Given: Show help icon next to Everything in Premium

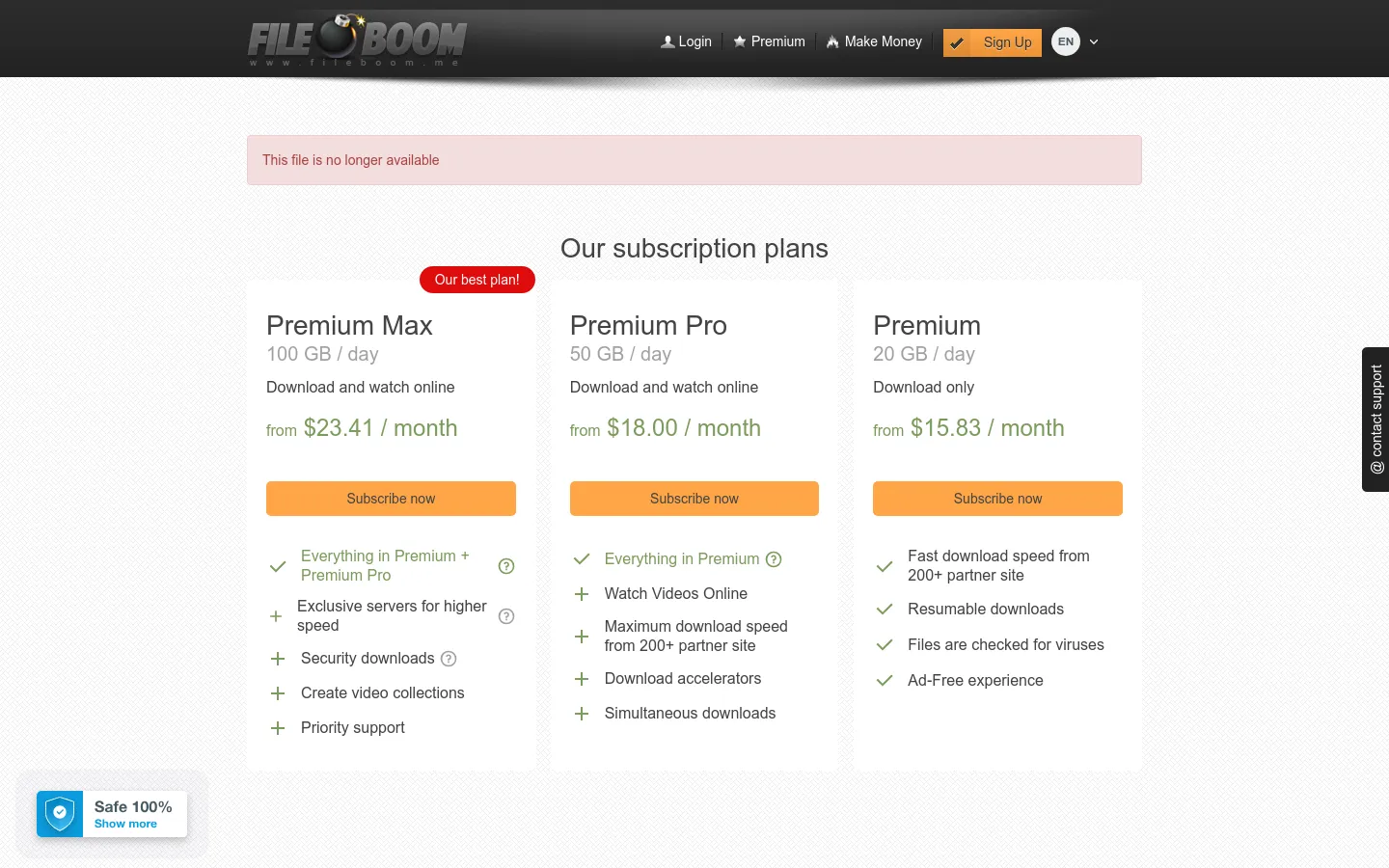Looking at the screenshot, I should pyautogui.click(x=774, y=559).
